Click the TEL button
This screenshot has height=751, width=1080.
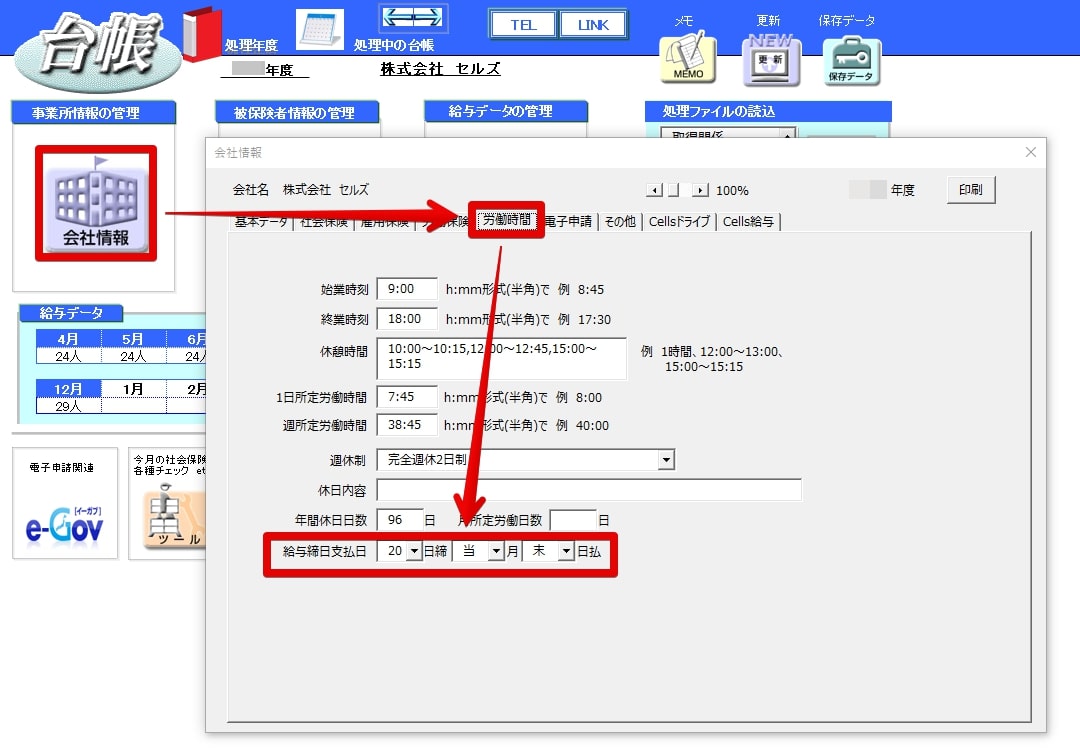tap(523, 25)
